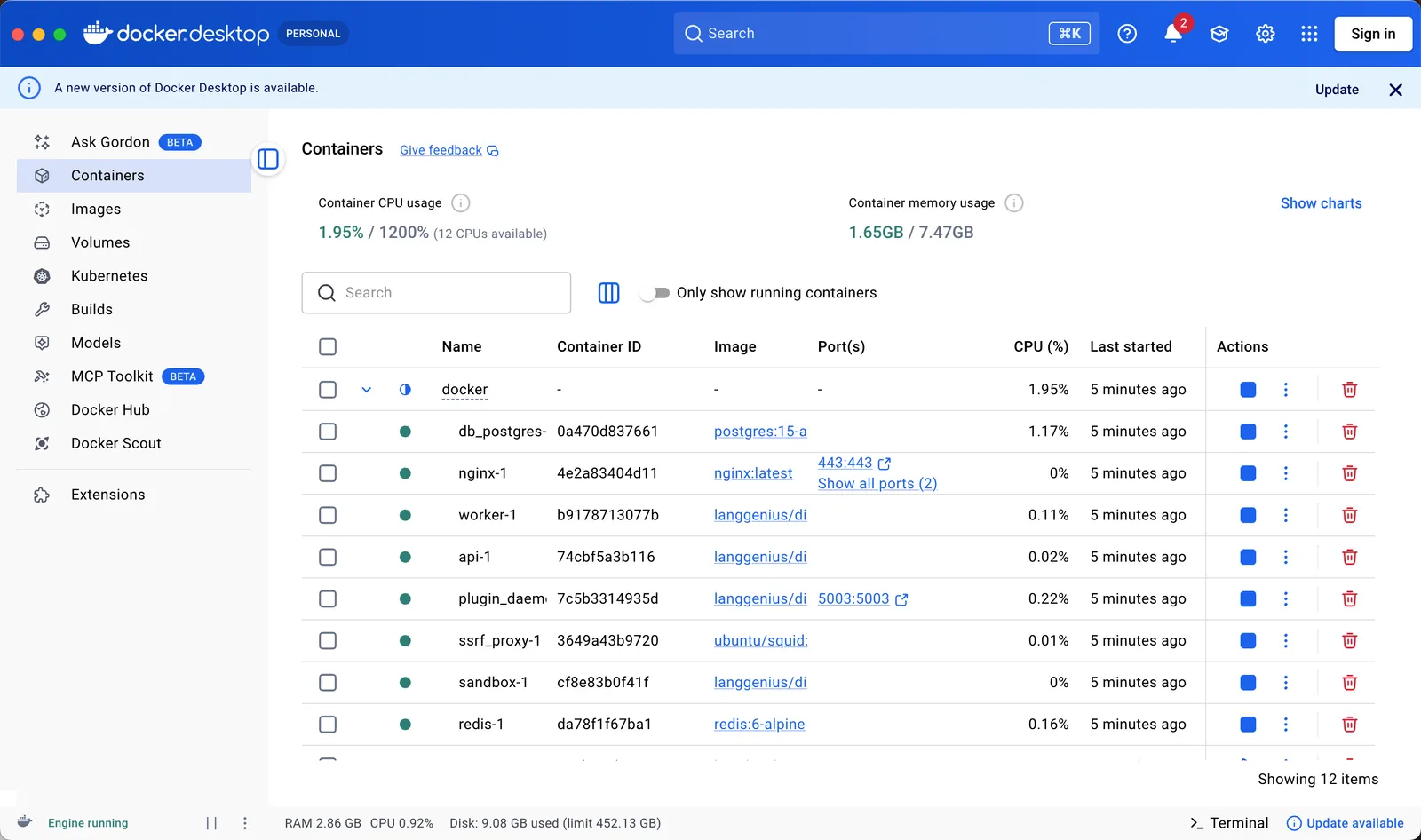Stop the db_postgres container
This screenshot has width=1421, height=840.
[1248, 432]
